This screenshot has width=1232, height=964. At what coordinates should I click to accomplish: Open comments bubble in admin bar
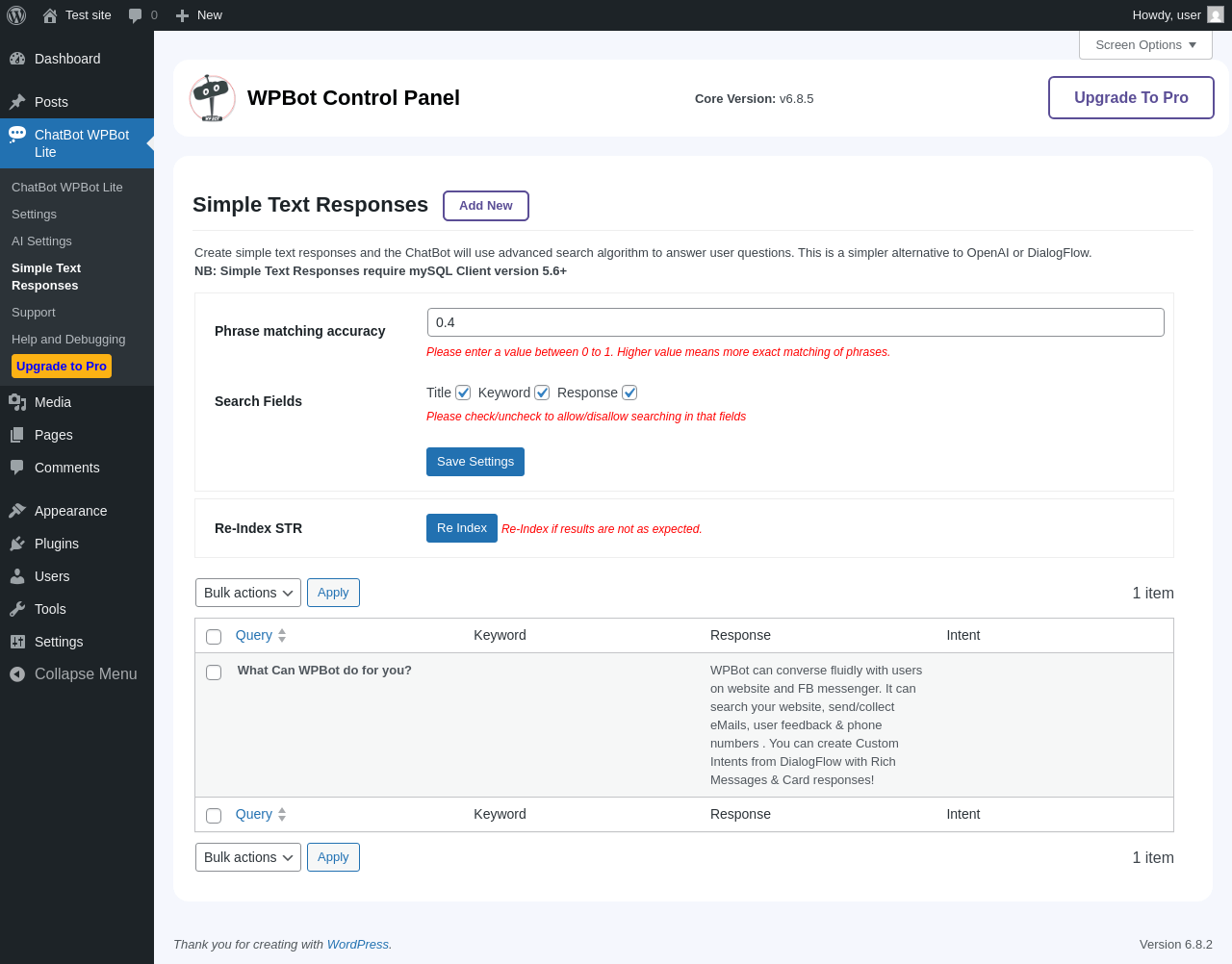136,15
